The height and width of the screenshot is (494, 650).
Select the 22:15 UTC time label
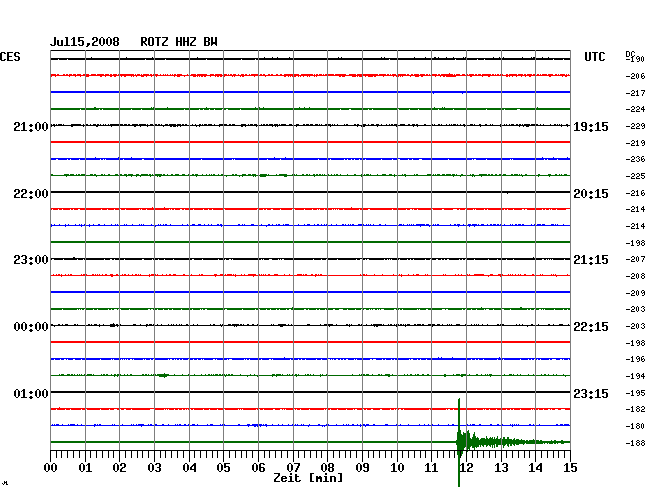tap(591, 327)
